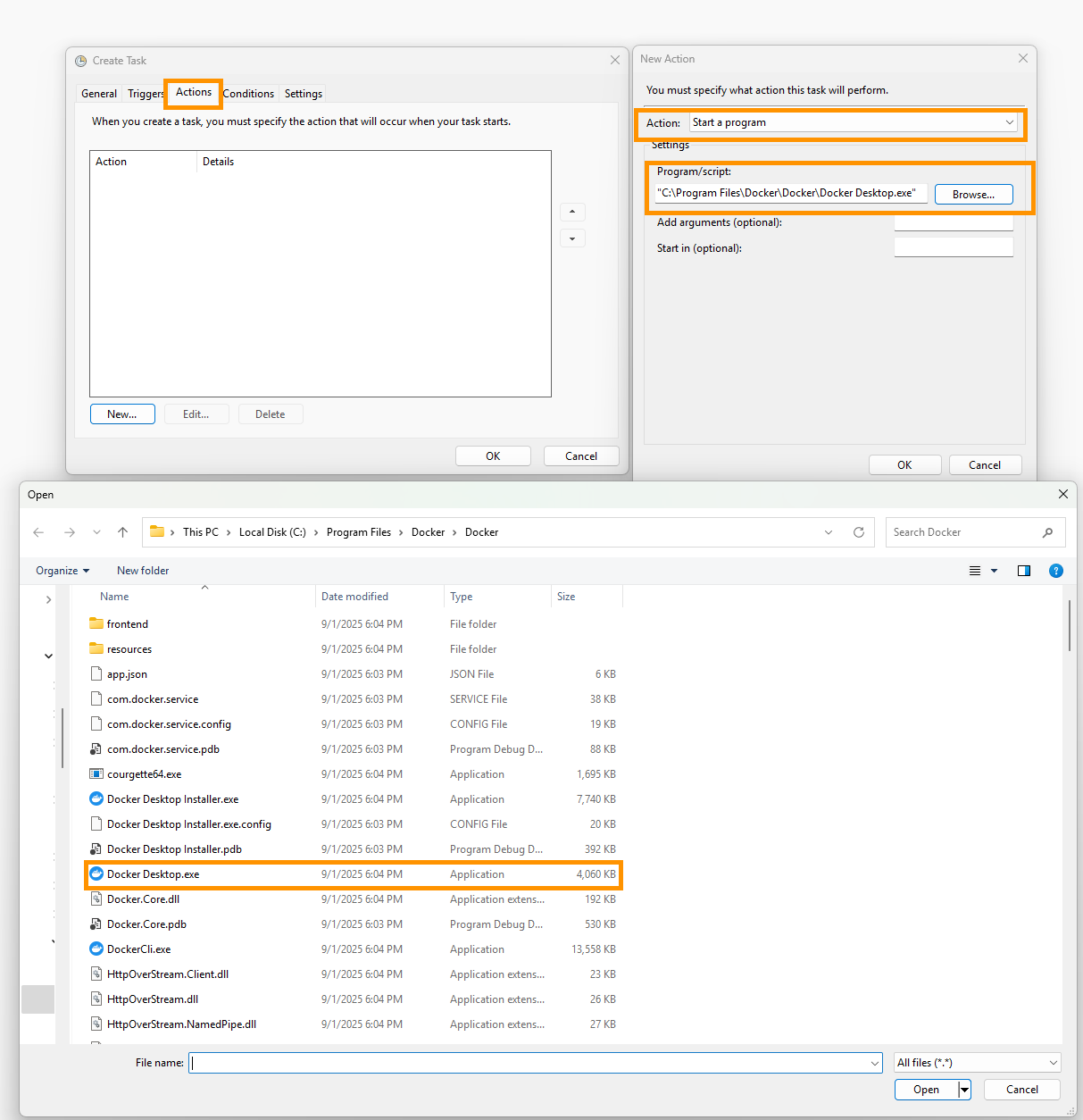Click the Refresh icon in address bar
The height and width of the screenshot is (1120, 1083).
pos(859,532)
